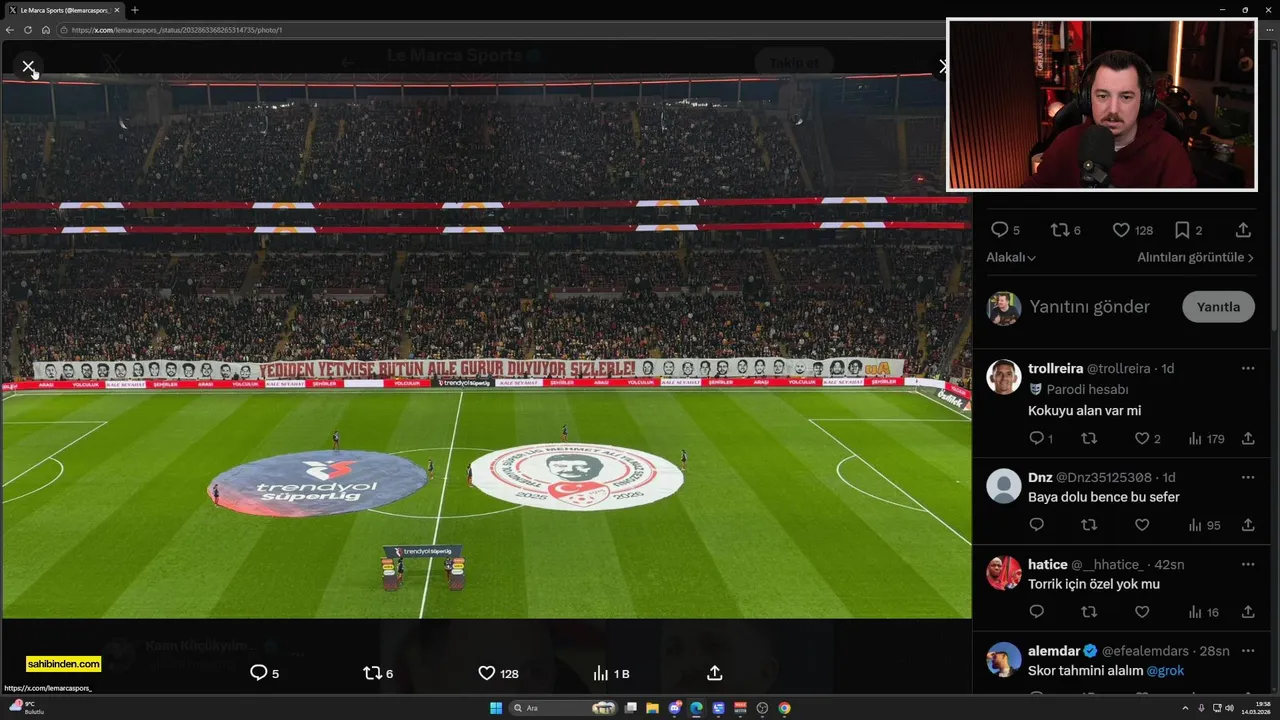The height and width of the screenshot is (720, 1280).
Task: Click the taskbar Ara search box
Action: [x=563, y=708]
